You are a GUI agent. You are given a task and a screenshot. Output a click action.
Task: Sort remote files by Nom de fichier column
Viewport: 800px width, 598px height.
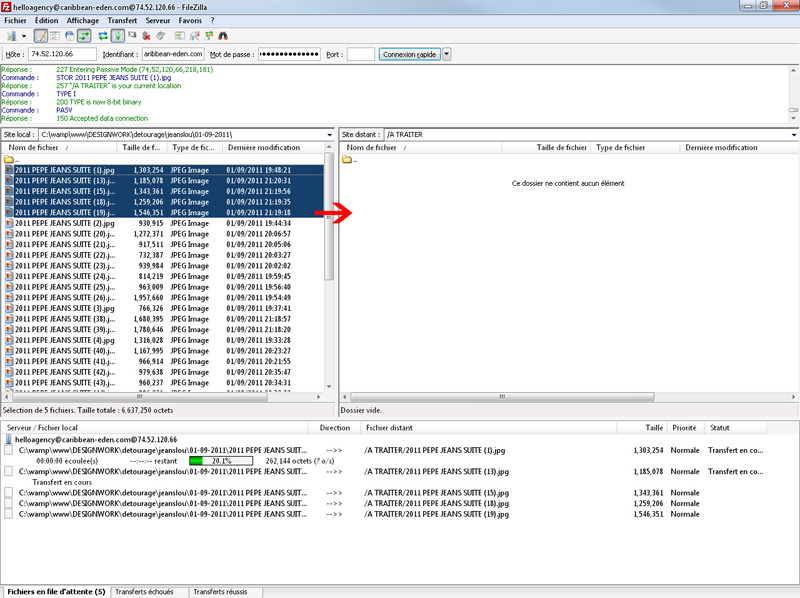pyautogui.click(x=421, y=147)
